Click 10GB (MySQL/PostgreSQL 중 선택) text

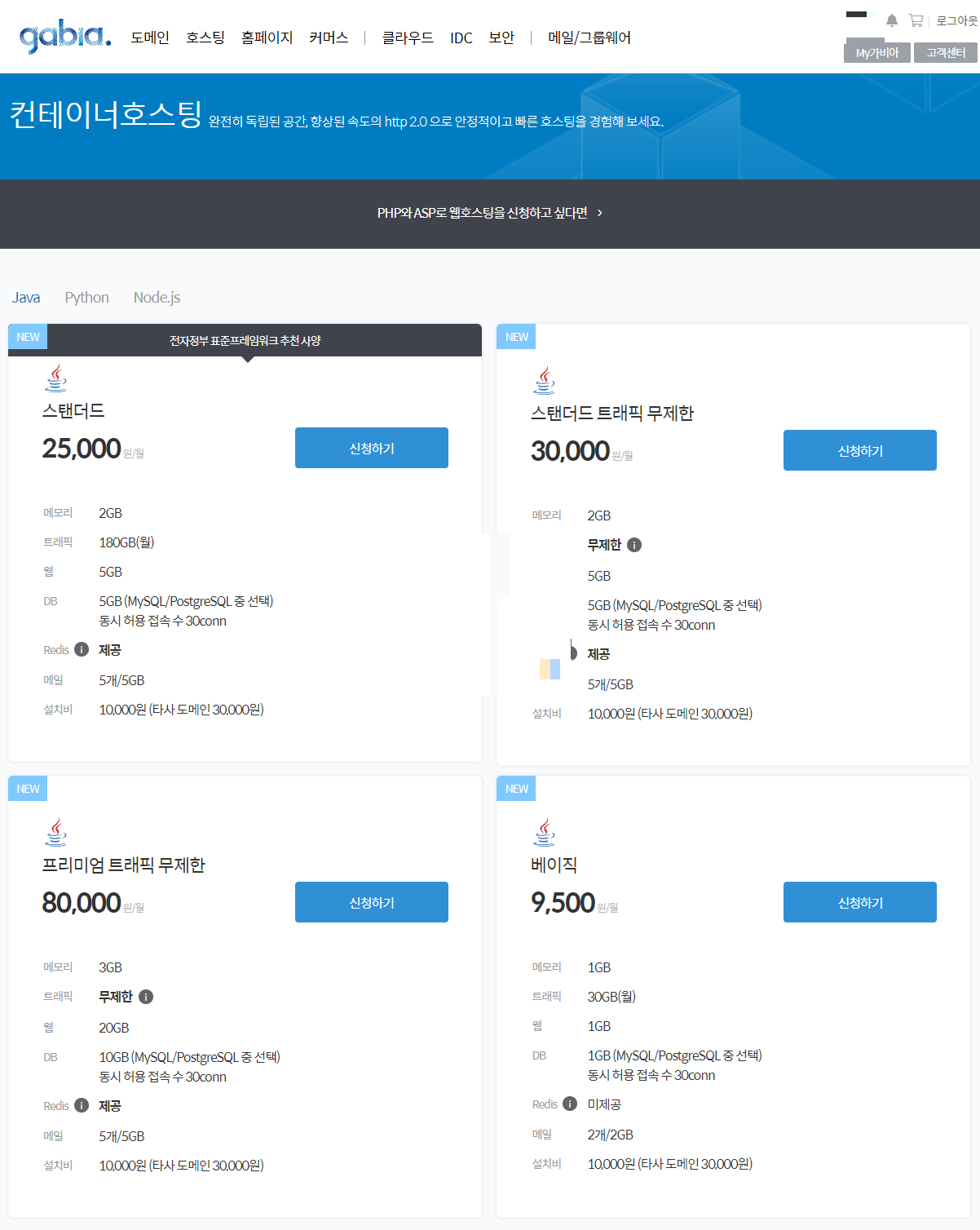coord(189,1057)
